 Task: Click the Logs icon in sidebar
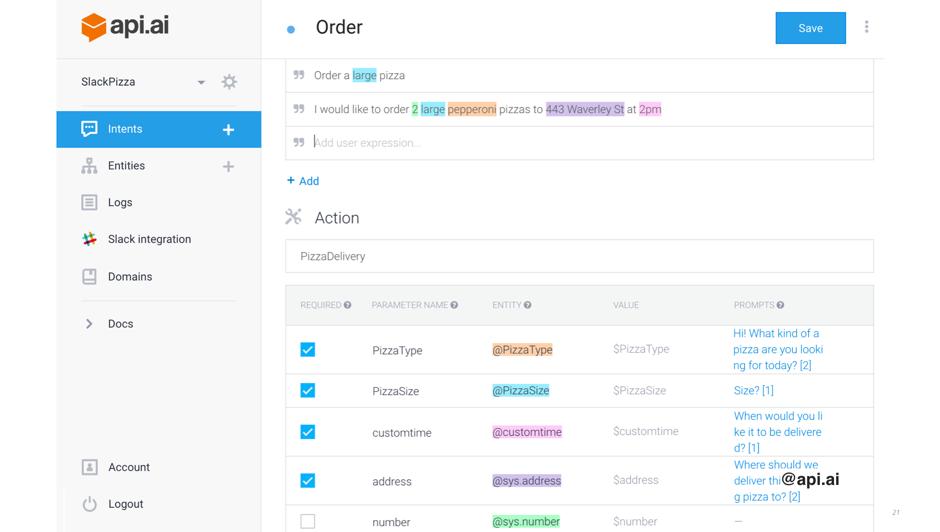[x=89, y=202]
